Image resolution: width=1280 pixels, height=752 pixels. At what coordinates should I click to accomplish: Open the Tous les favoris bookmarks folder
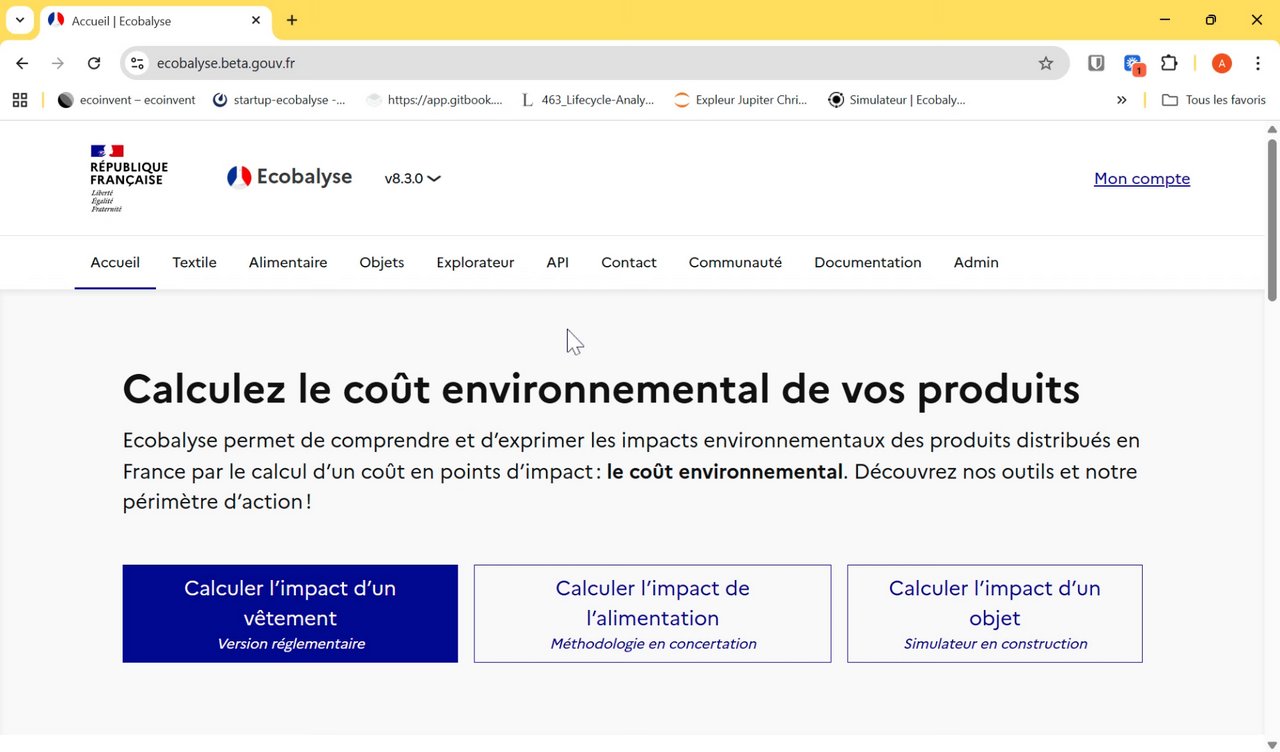[1214, 100]
